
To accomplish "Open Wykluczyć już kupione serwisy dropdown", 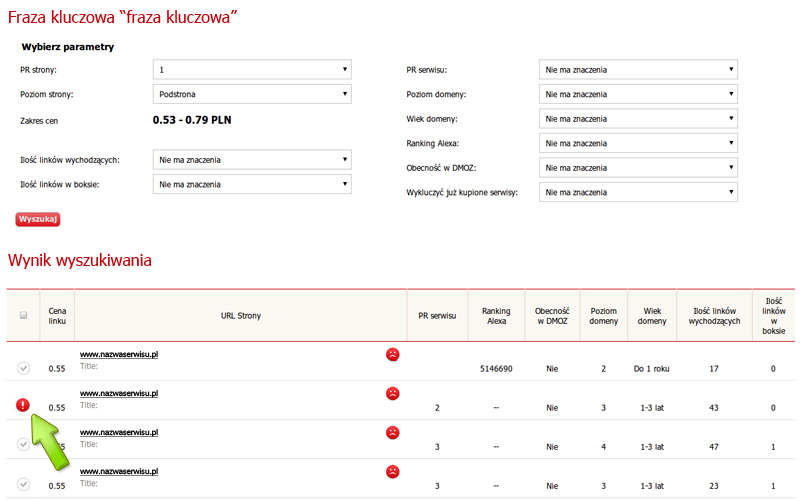I will click(x=638, y=192).
